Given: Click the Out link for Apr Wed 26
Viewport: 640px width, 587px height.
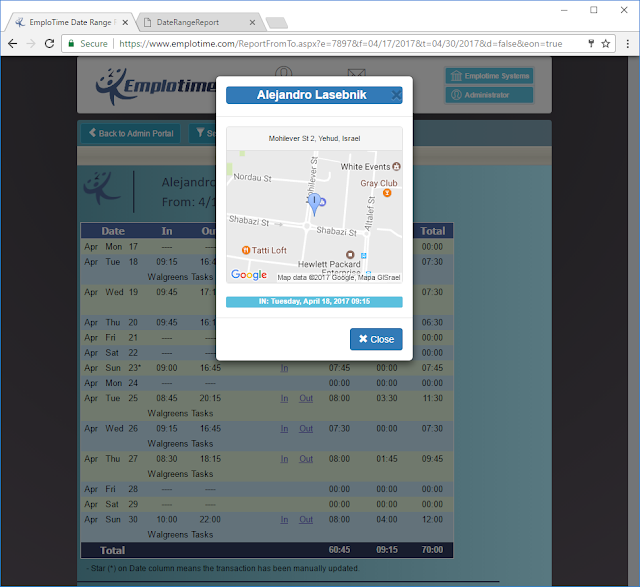Looking at the screenshot, I should coord(306,429).
